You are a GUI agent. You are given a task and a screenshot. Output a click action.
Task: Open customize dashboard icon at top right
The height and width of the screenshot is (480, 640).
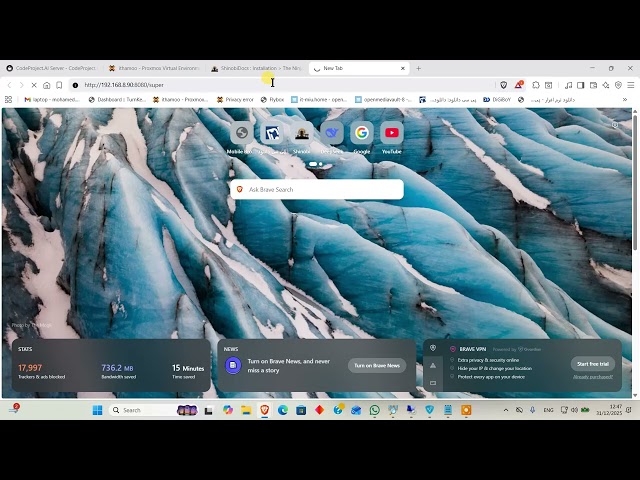(x=615, y=125)
